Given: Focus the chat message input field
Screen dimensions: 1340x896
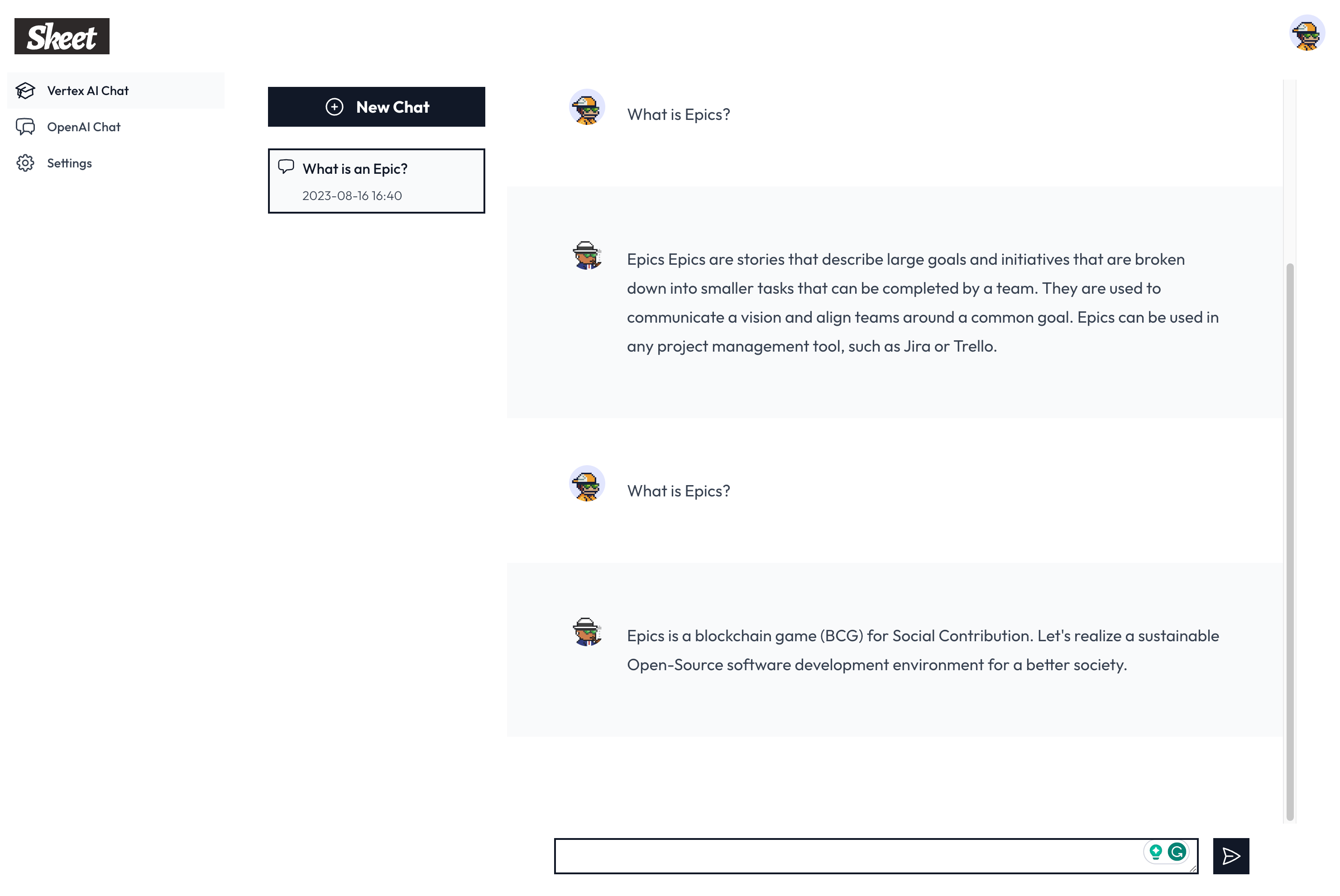Looking at the screenshot, I should tap(846, 855).
